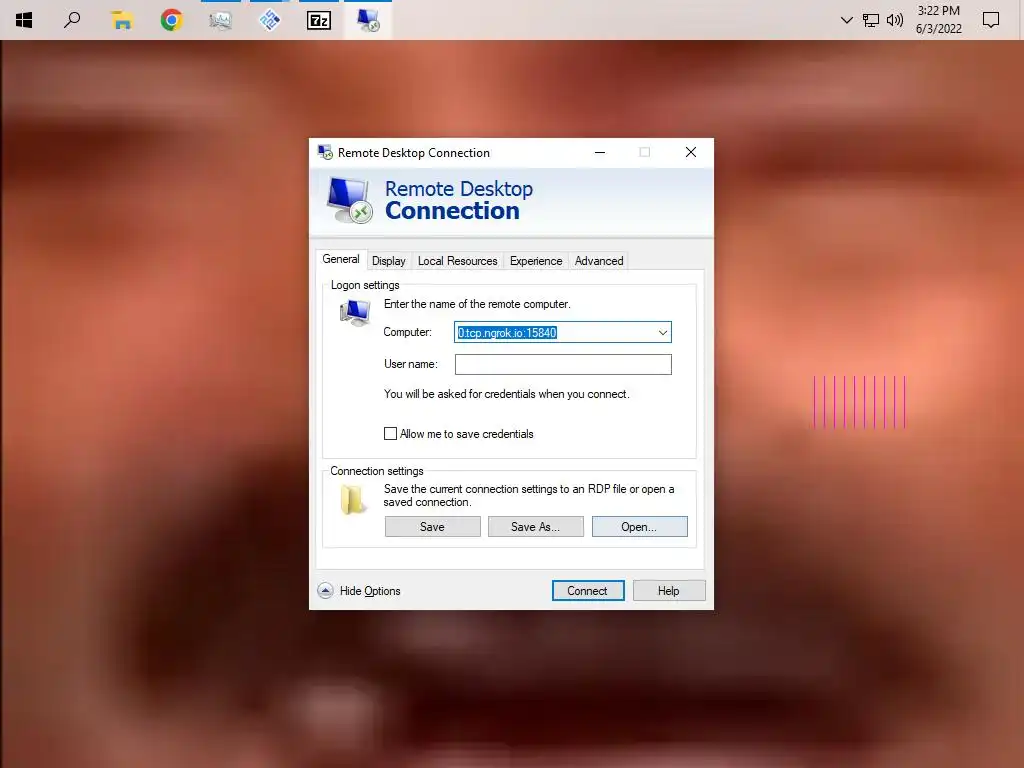The width and height of the screenshot is (1024, 768).
Task: Click the Help button
Action: 669,590
